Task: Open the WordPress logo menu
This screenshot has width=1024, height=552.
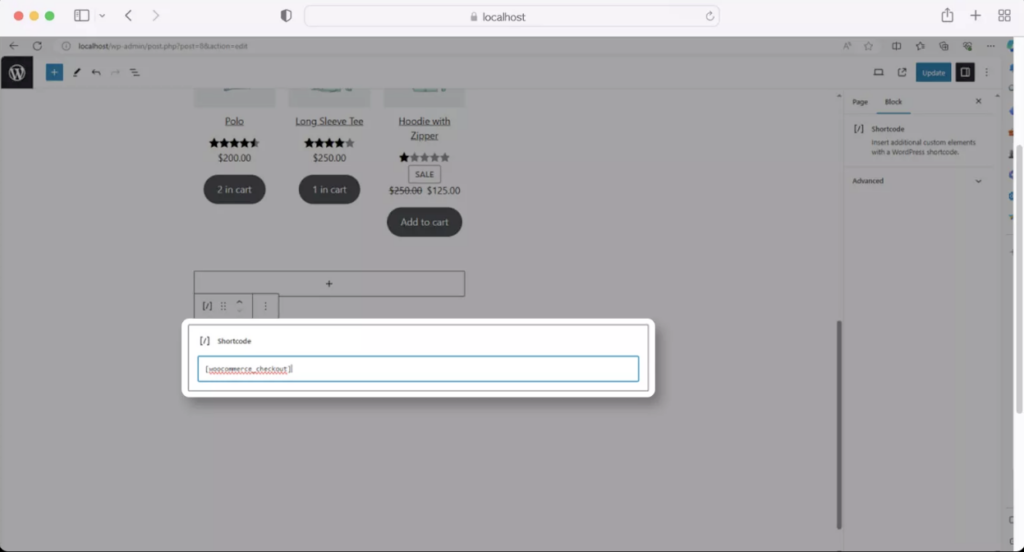Action: (x=17, y=73)
